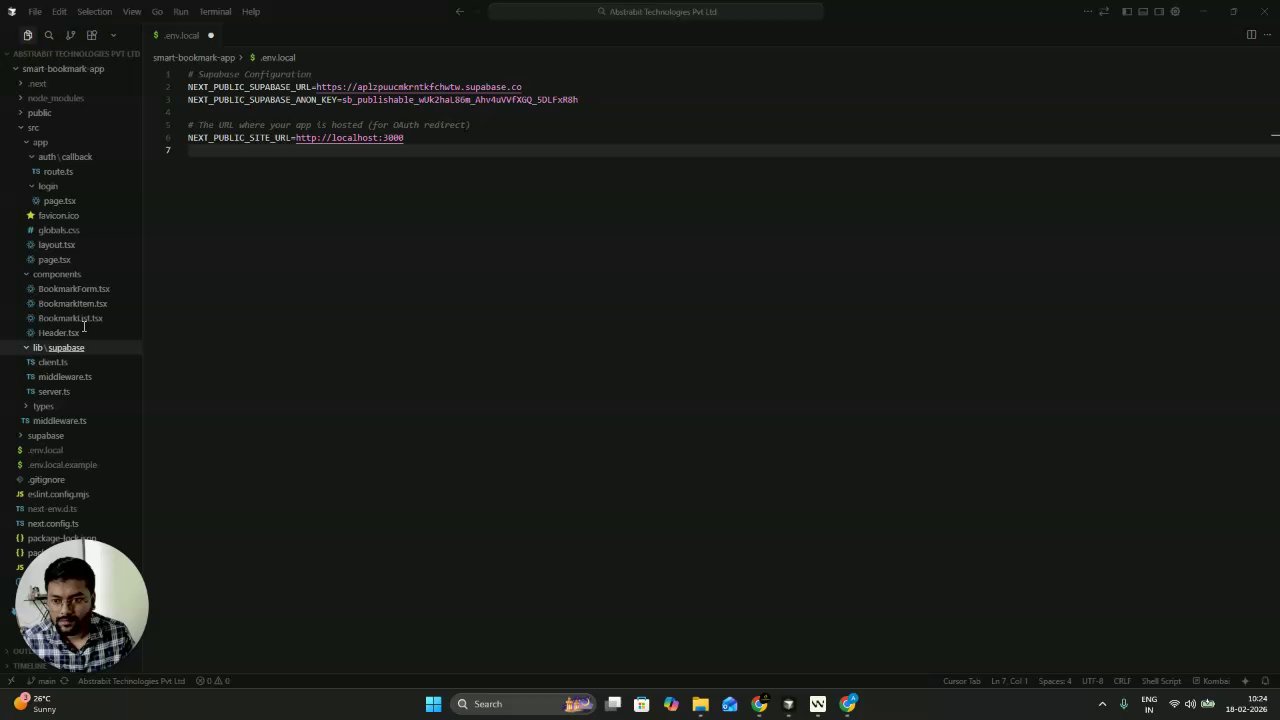
Task: Open title bar more actions ellipsis
Action: pos(1088,12)
